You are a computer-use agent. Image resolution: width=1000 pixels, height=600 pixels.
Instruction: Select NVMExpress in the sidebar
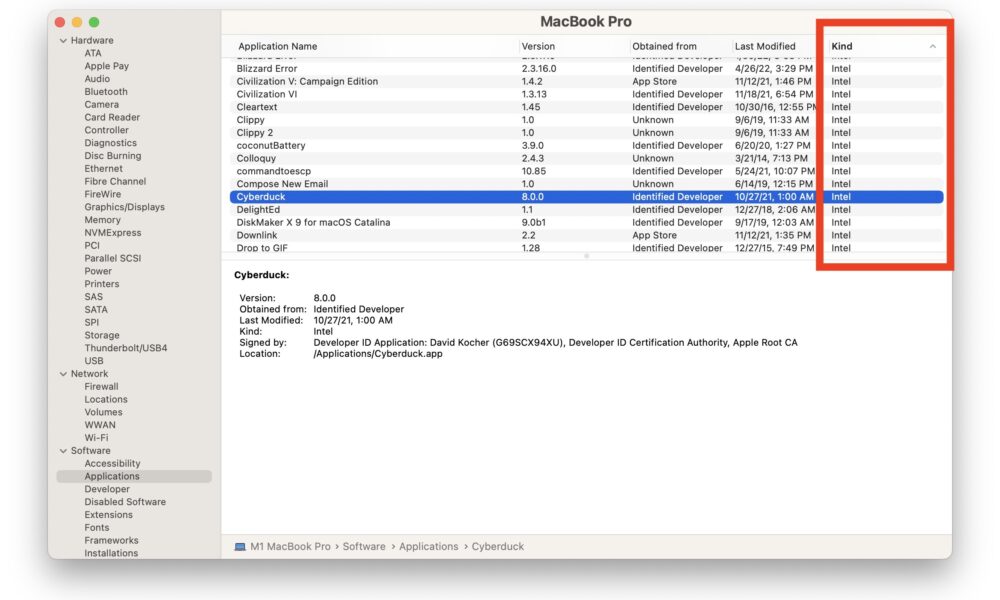click(113, 233)
